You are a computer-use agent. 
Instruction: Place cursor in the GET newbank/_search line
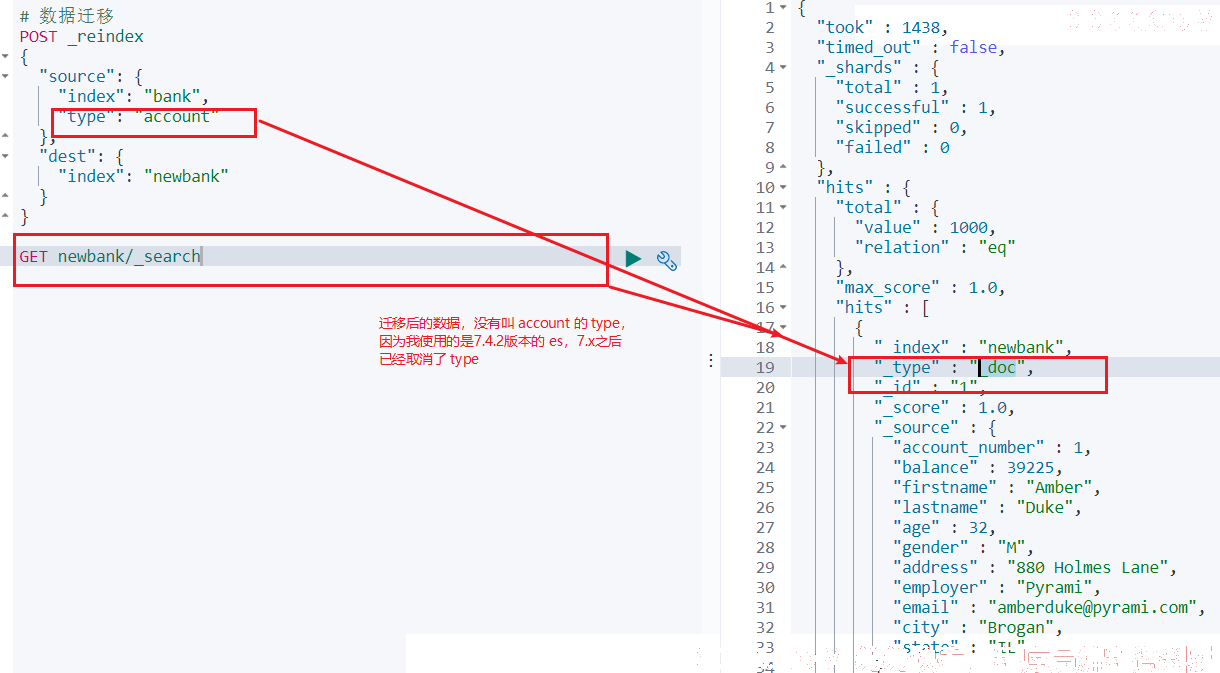110,256
